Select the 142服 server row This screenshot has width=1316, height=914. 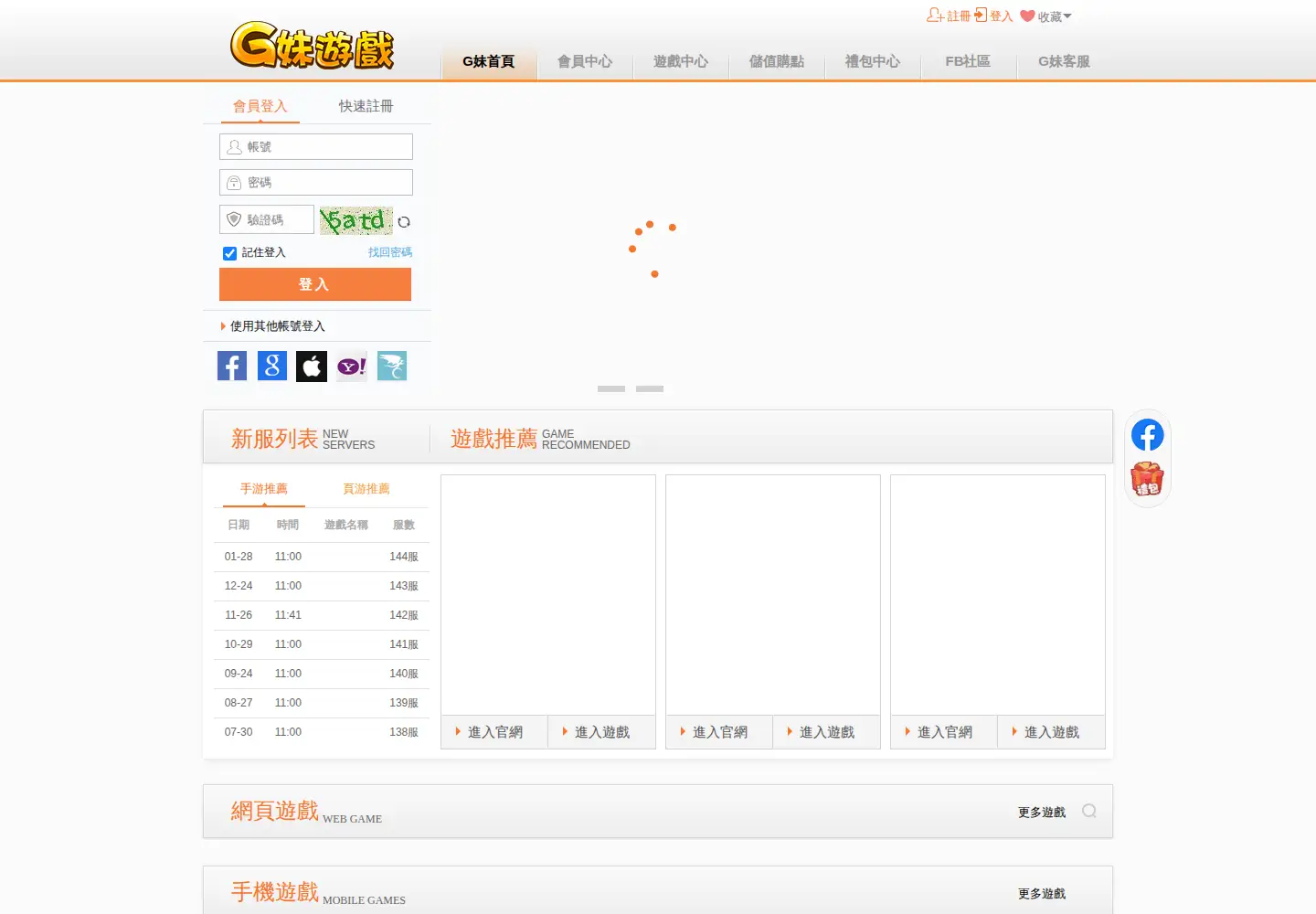click(322, 615)
